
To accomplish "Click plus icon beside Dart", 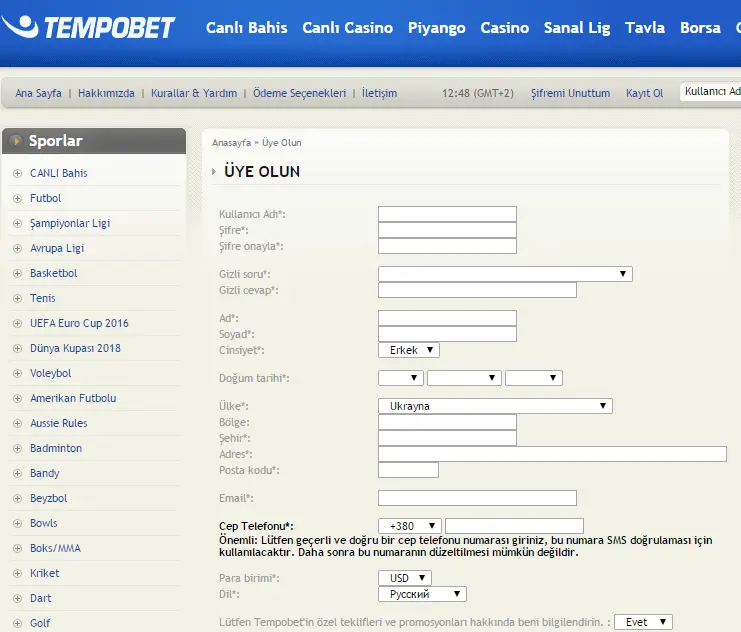I will pos(17,599).
